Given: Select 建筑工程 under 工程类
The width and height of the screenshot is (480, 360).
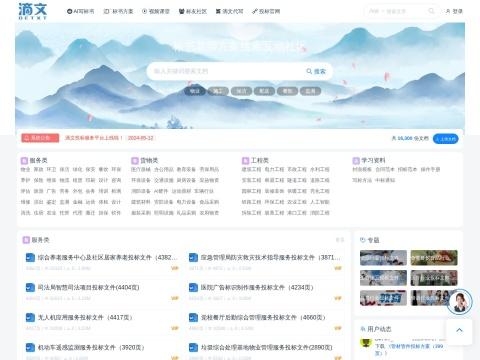Looking at the screenshot, I should click(x=251, y=170).
